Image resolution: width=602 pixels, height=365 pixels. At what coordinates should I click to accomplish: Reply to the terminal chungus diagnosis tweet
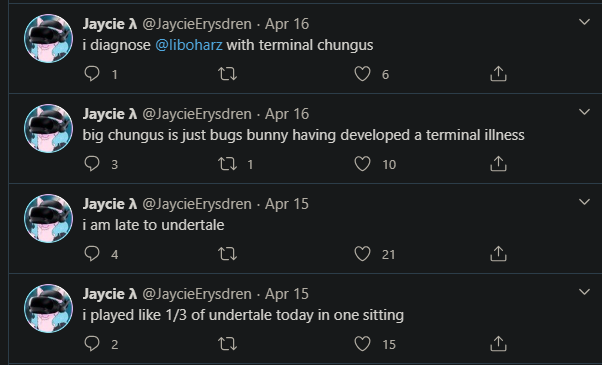click(92, 74)
